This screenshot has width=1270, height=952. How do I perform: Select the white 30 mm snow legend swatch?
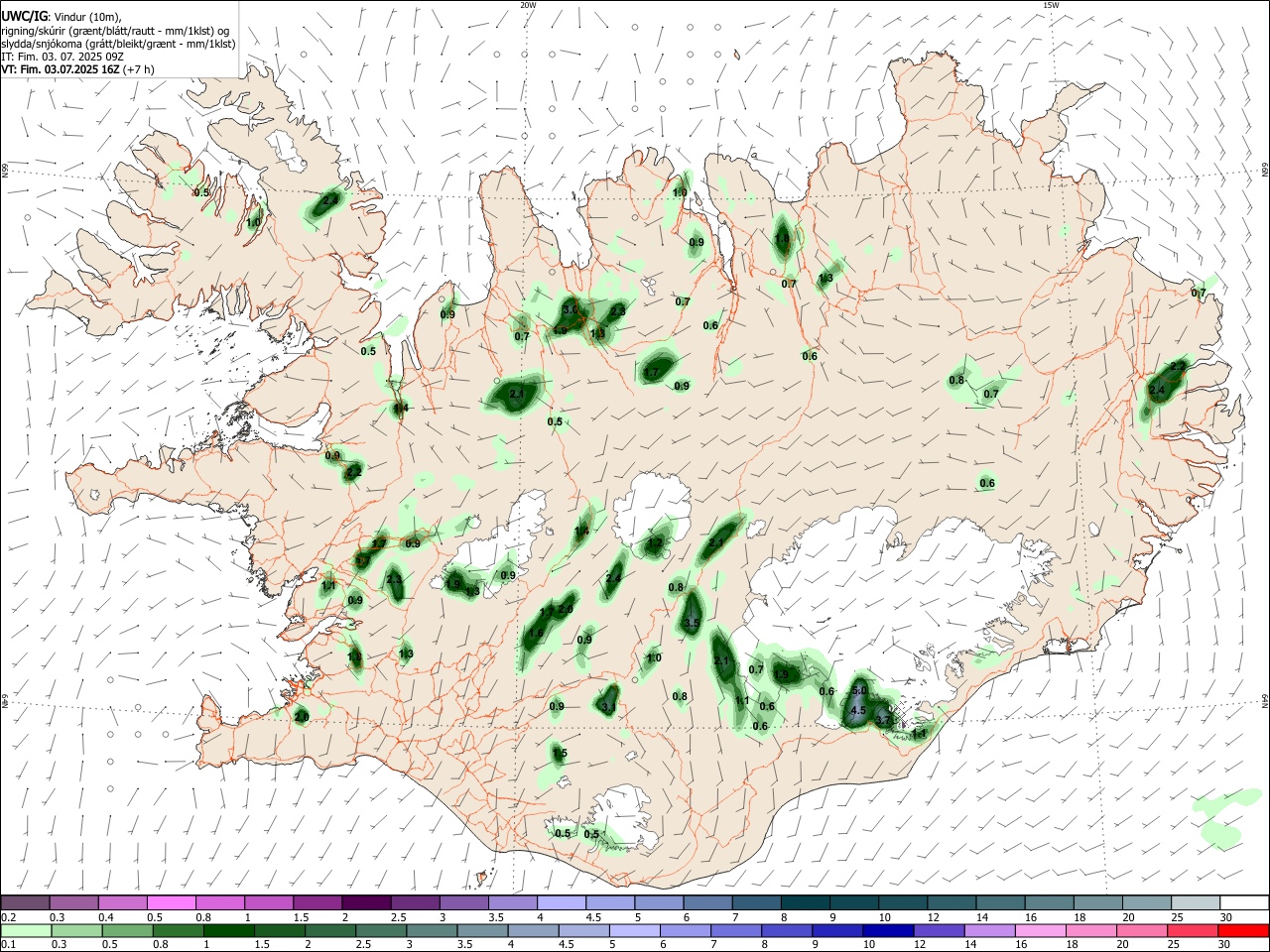coord(1245,902)
